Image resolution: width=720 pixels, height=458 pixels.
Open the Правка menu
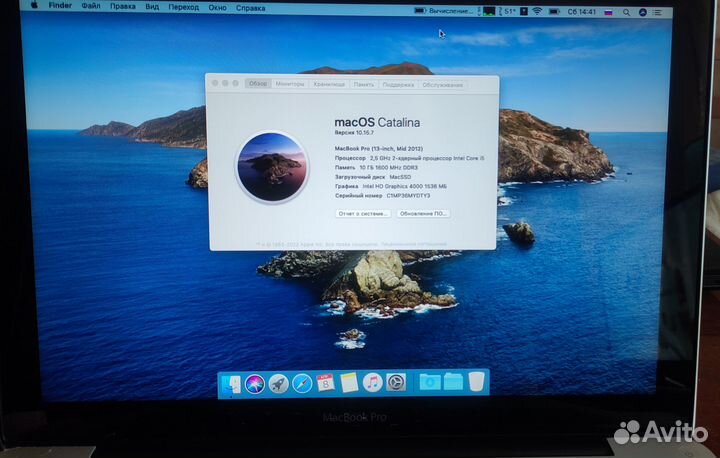pyautogui.click(x=123, y=7)
